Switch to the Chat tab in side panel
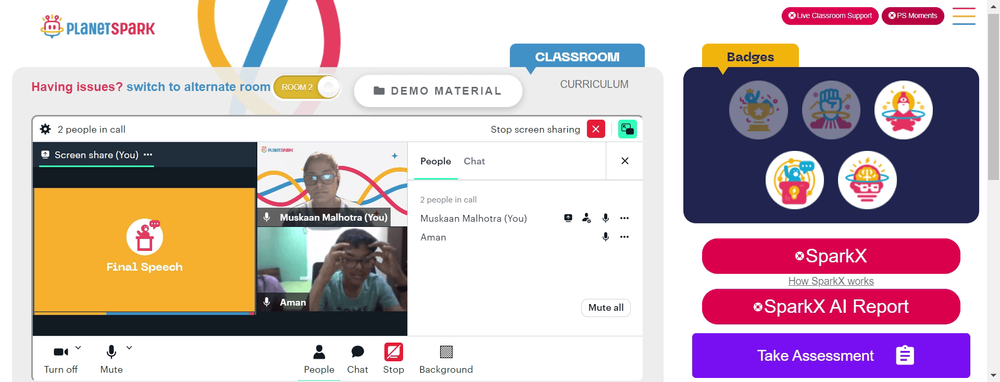 (x=474, y=161)
